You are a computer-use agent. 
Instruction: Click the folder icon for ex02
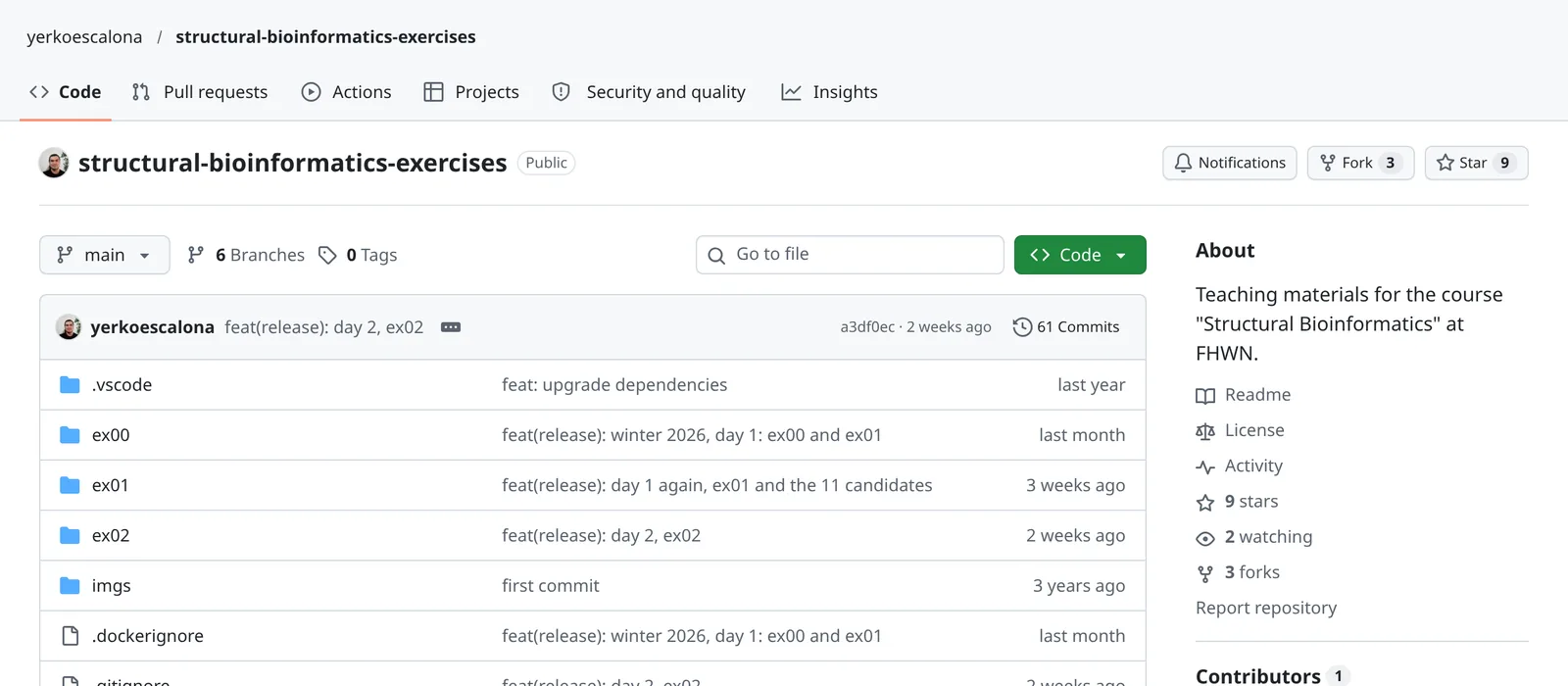click(70, 536)
